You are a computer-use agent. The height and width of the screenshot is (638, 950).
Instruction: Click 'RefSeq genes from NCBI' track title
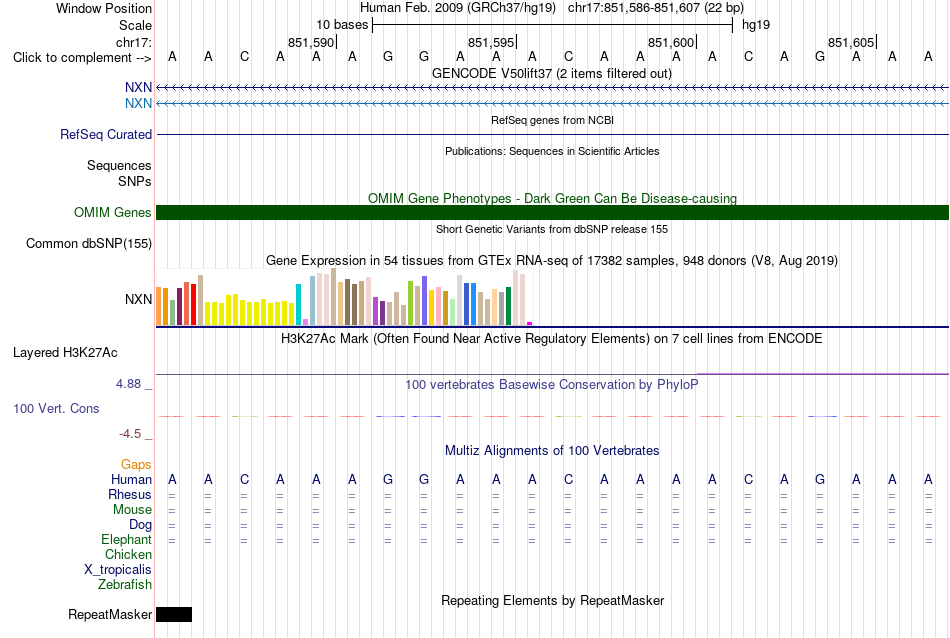tap(552, 120)
